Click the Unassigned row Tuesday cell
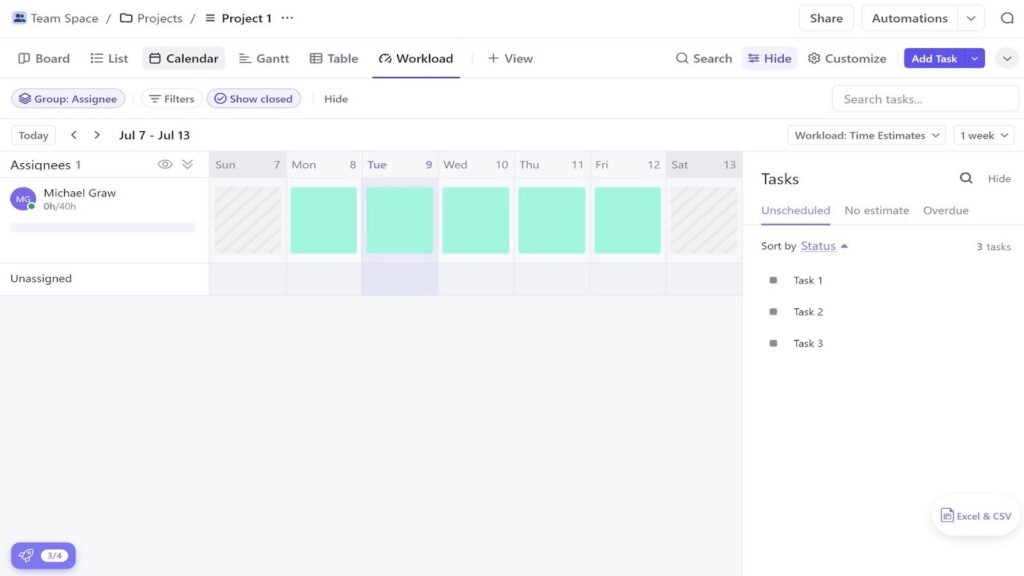Image resolution: width=1024 pixels, height=576 pixels. coord(400,280)
